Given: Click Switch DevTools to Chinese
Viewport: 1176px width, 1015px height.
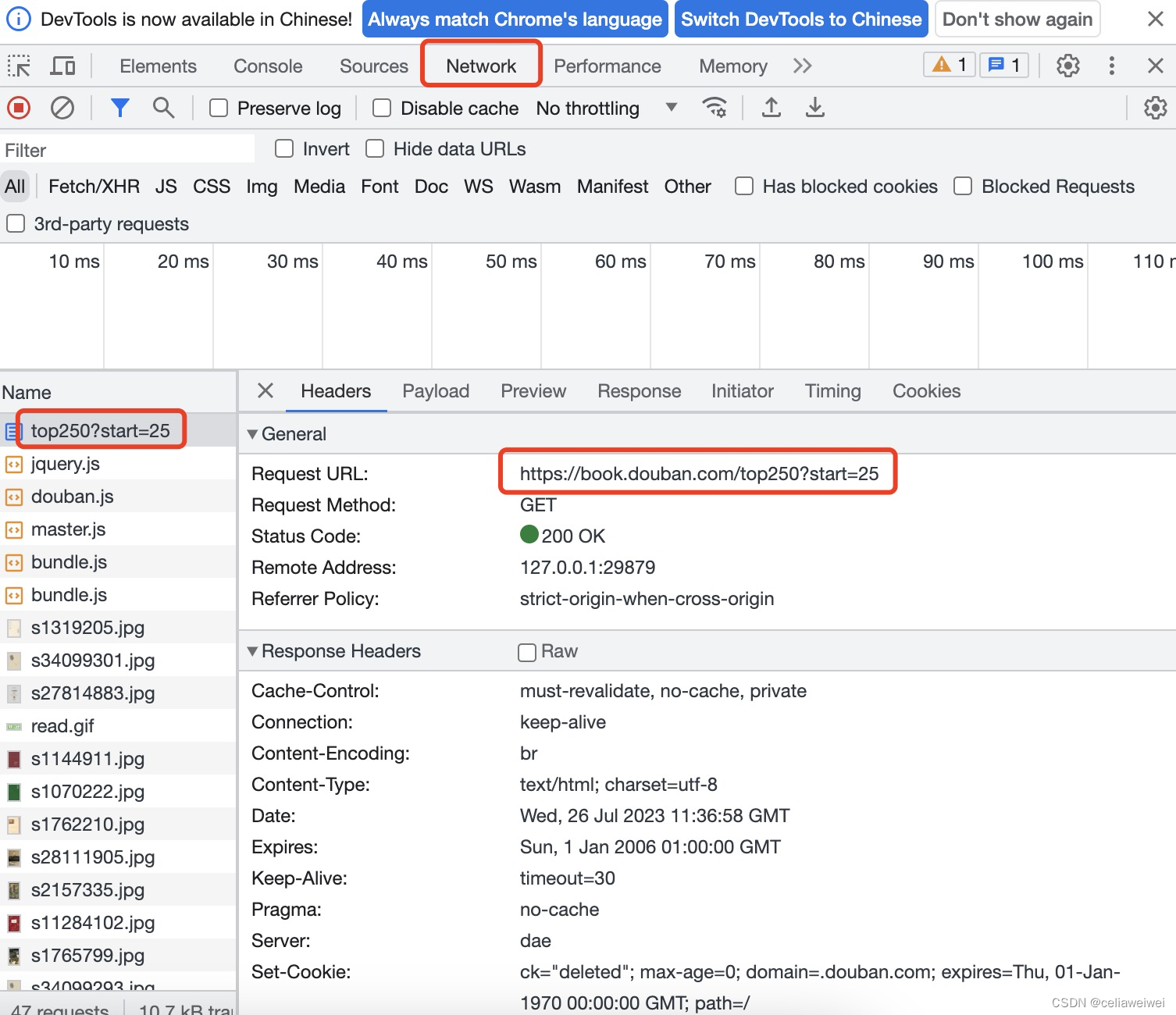Looking at the screenshot, I should 801,20.
